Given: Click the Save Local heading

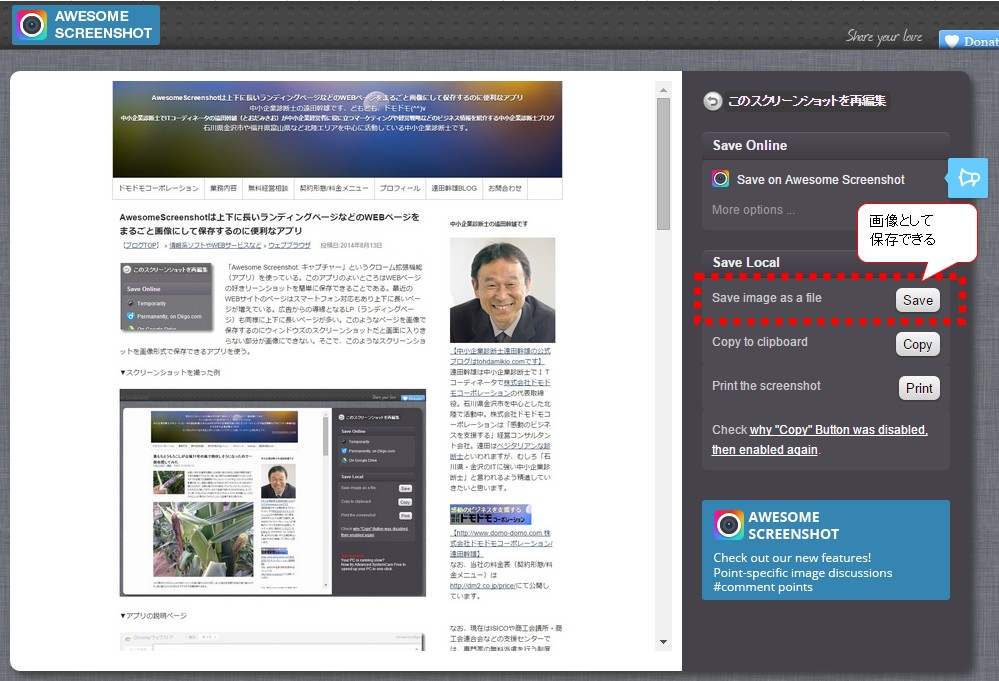Looking at the screenshot, I should (746, 262).
